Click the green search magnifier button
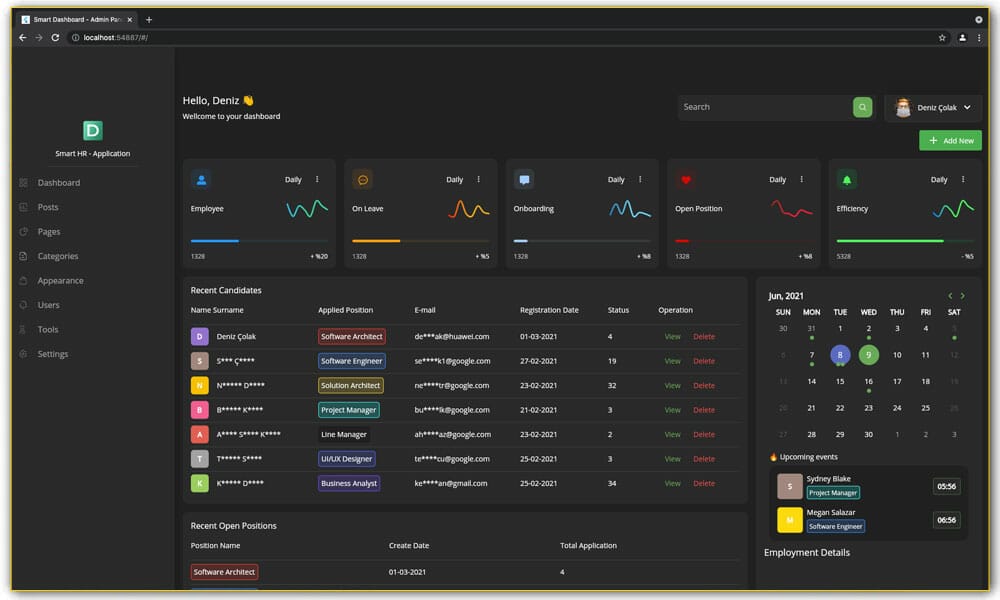 point(861,106)
